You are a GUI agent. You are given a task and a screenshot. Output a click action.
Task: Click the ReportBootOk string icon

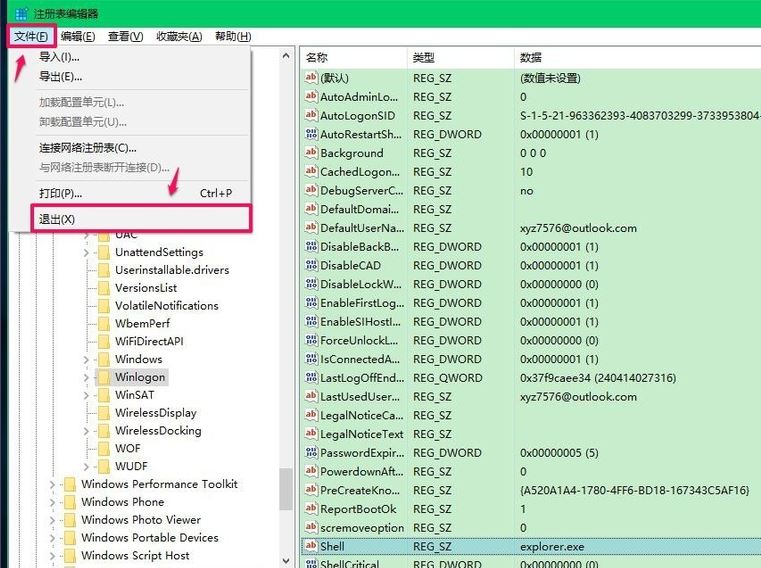[311, 509]
